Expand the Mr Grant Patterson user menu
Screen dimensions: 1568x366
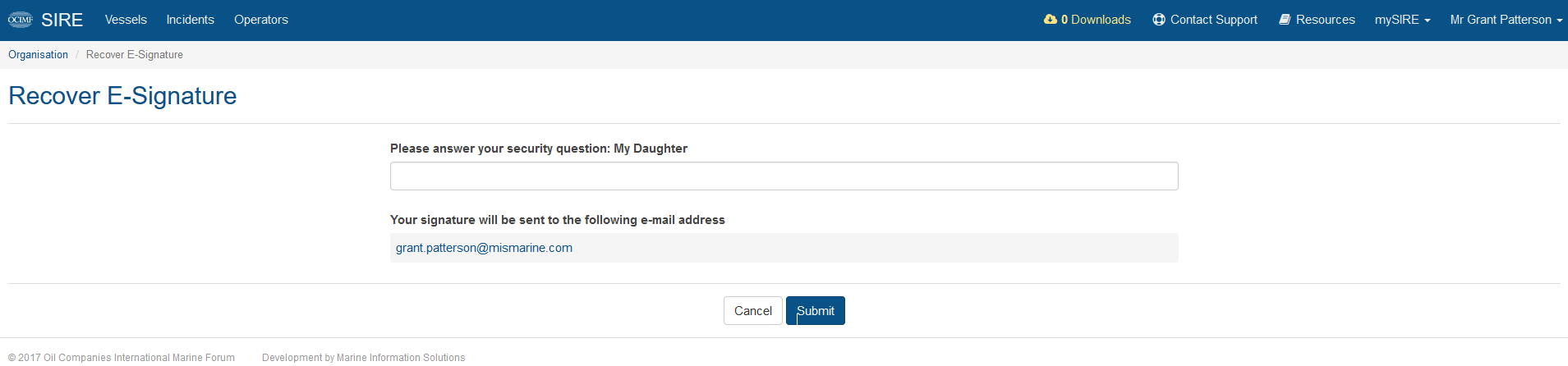tap(1506, 20)
